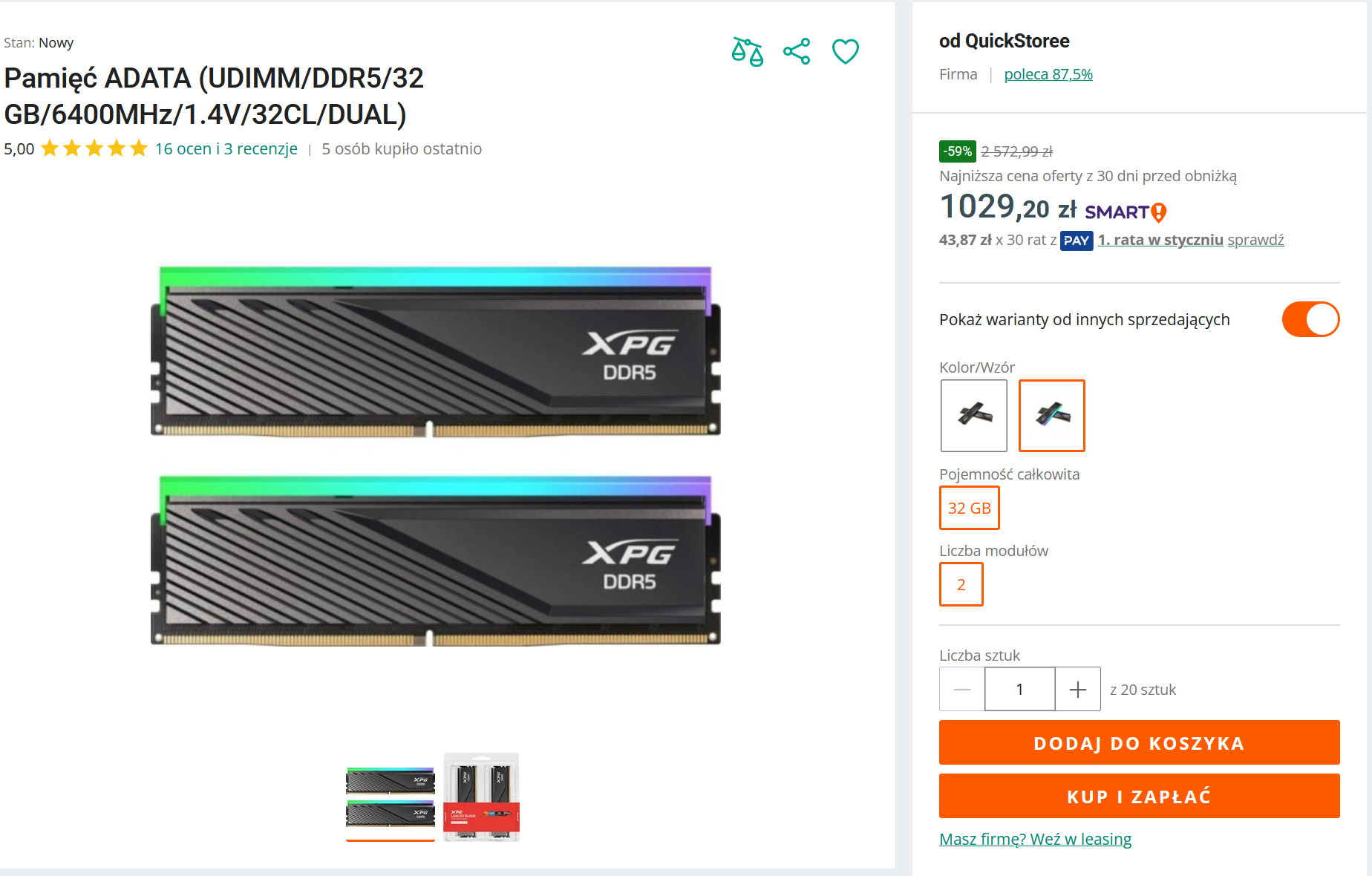Click the SMART shield badge icon
The height and width of the screenshot is (876, 1372).
1158,212
